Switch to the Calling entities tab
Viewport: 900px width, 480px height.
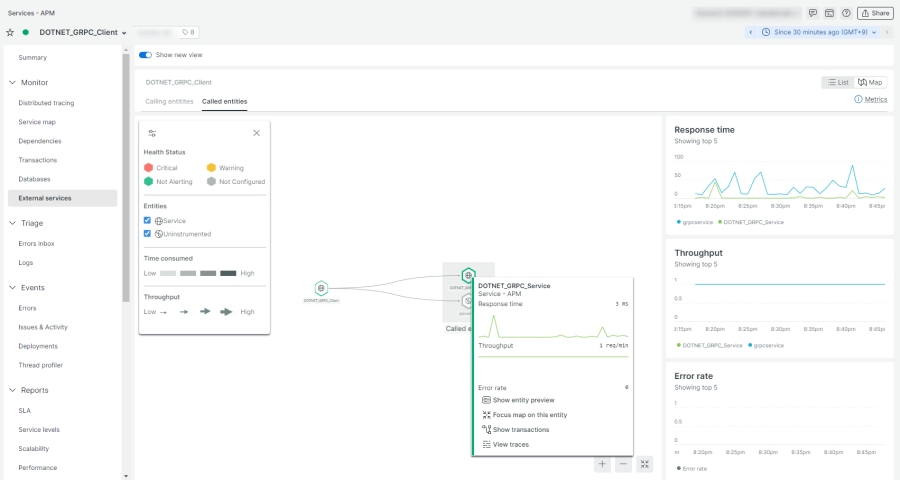169,101
